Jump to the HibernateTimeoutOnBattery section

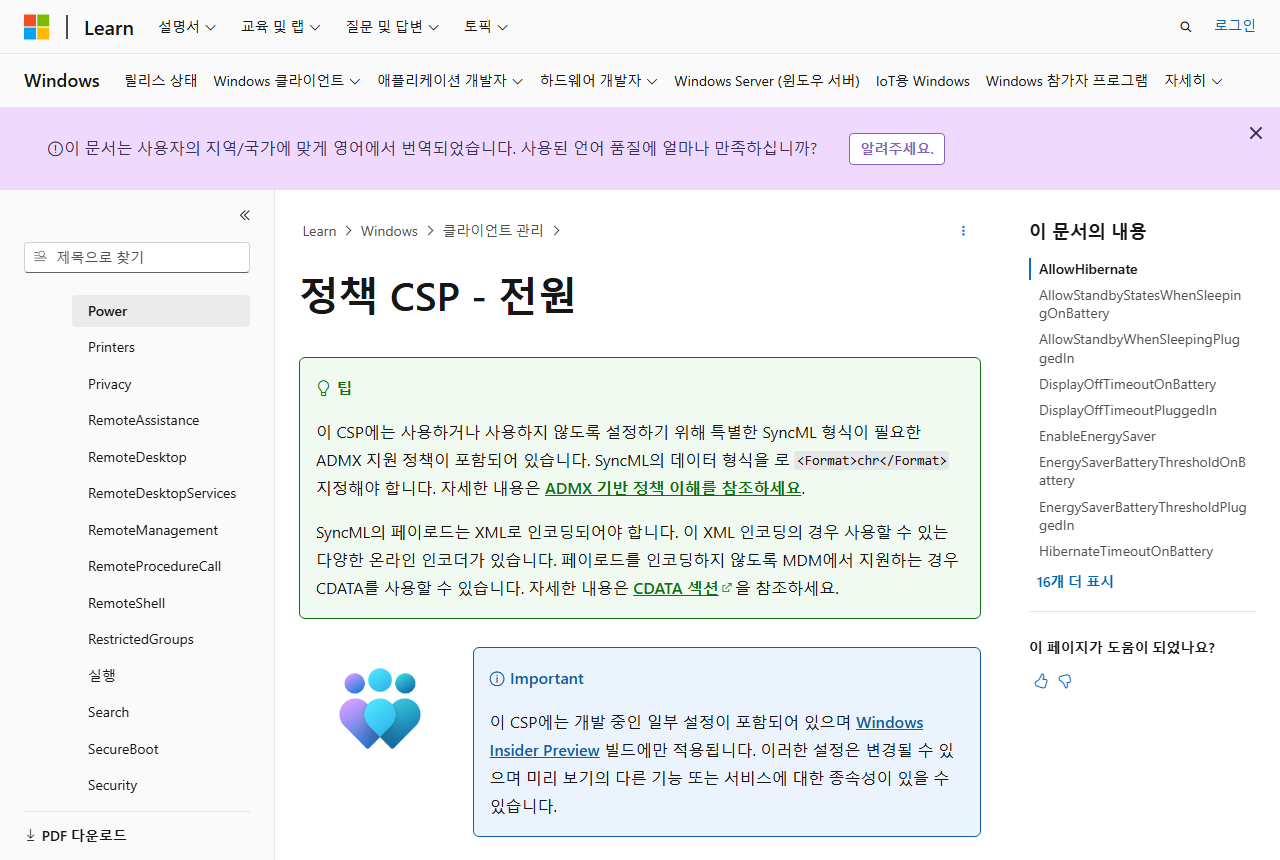tap(1126, 551)
